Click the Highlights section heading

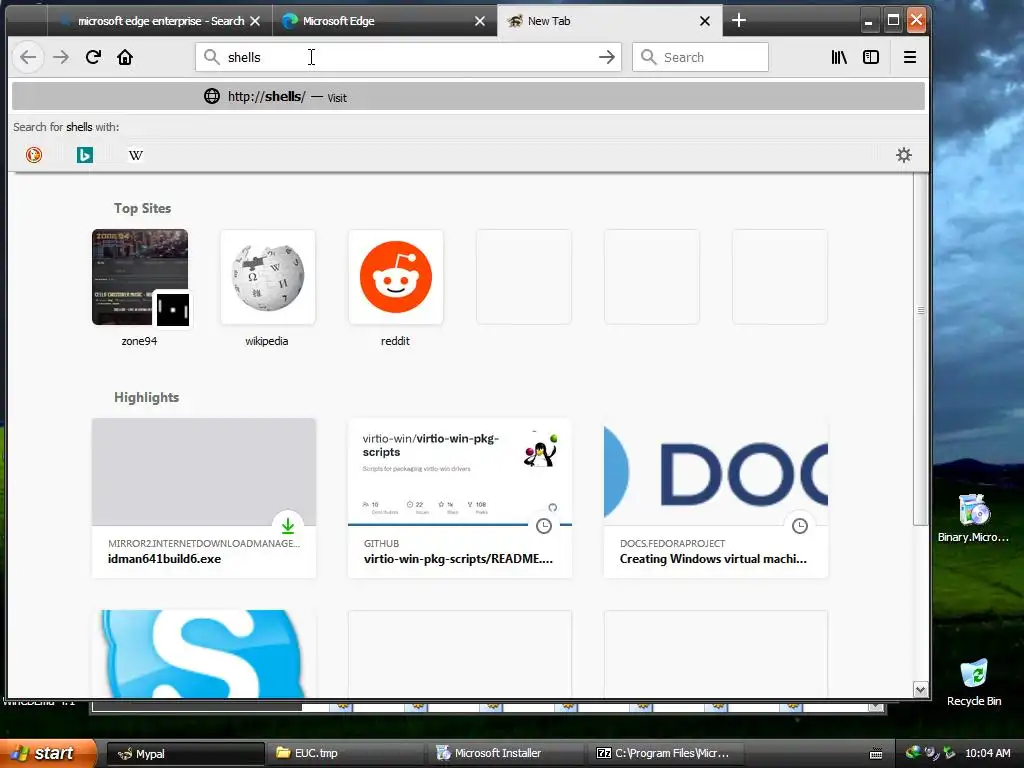pos(146,398)
